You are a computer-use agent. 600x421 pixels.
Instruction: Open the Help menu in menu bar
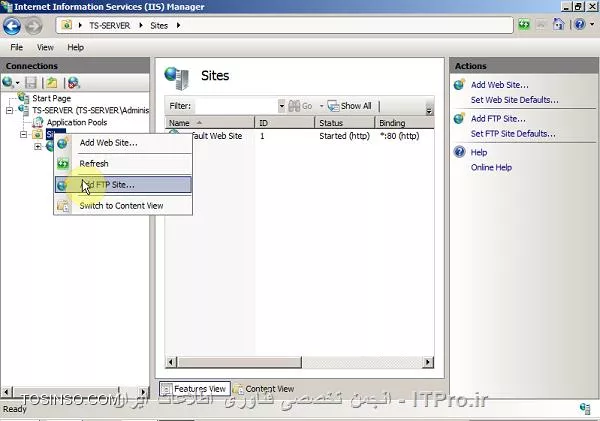click(x=75, y=47)
